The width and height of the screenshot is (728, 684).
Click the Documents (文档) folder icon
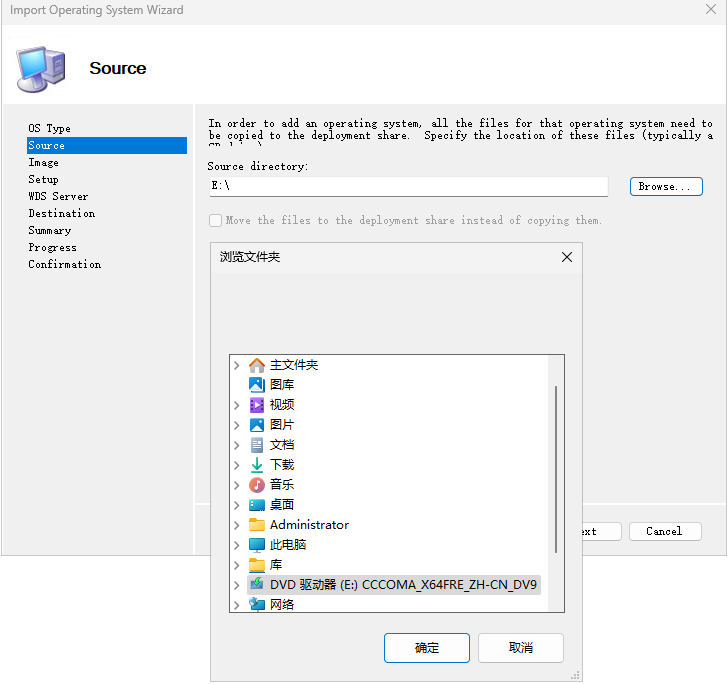257,445
